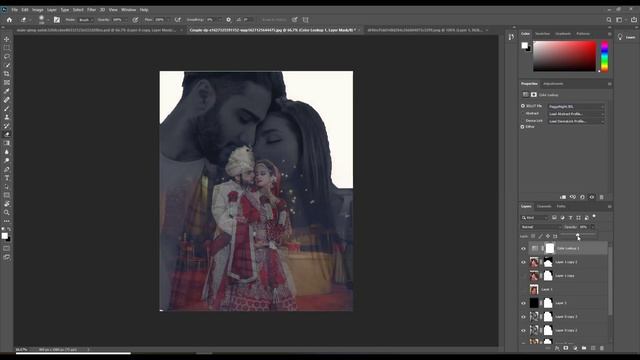Select the Horizontal Type tool

coord(7,178)
